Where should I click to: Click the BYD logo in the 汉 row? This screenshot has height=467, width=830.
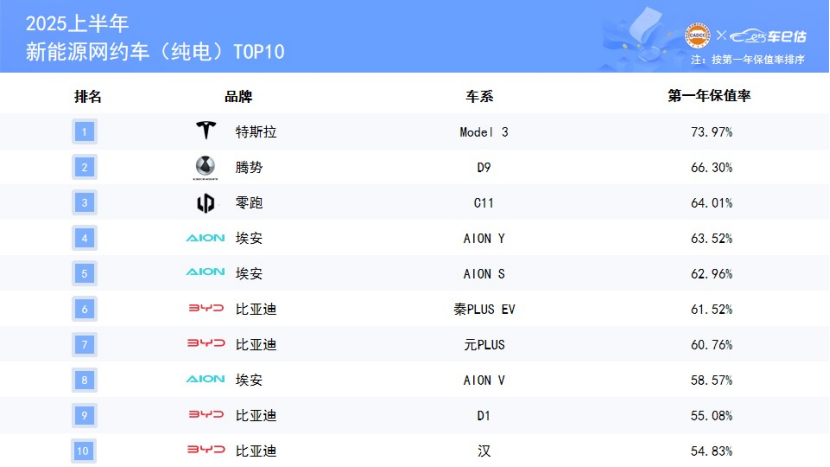(206, 450)
